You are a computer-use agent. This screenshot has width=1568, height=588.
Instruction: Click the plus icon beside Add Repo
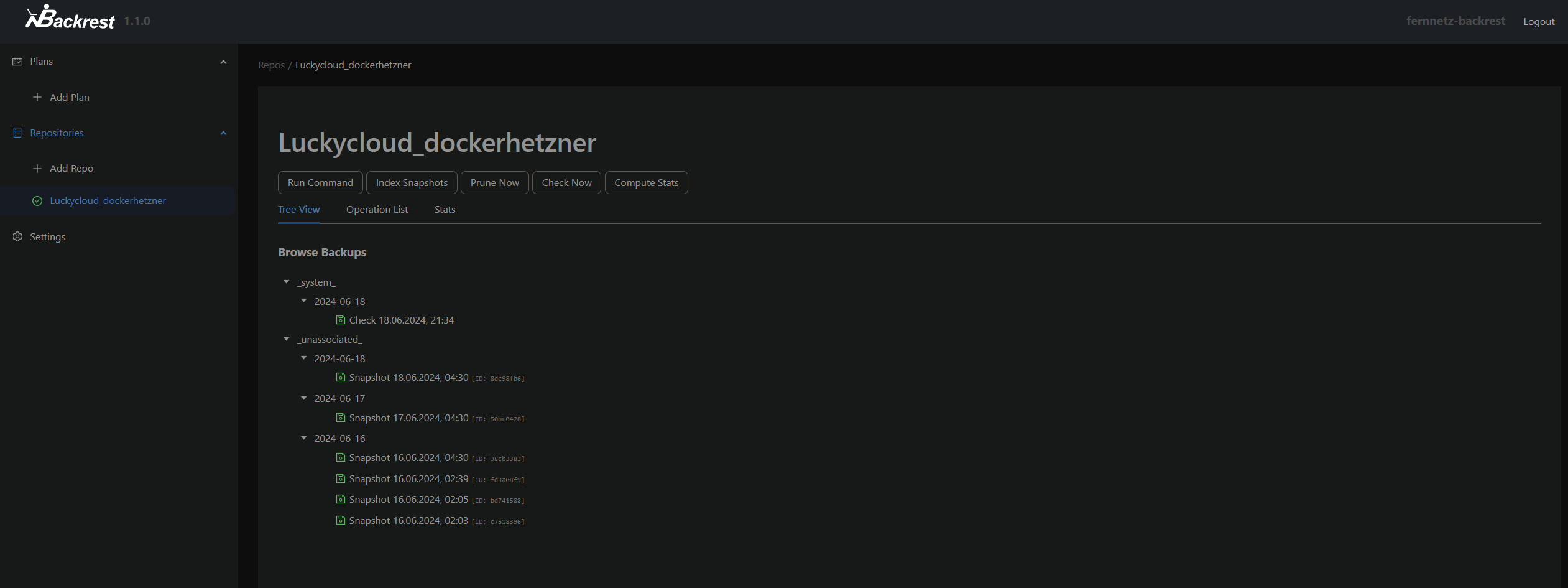[x=37, y=169]
